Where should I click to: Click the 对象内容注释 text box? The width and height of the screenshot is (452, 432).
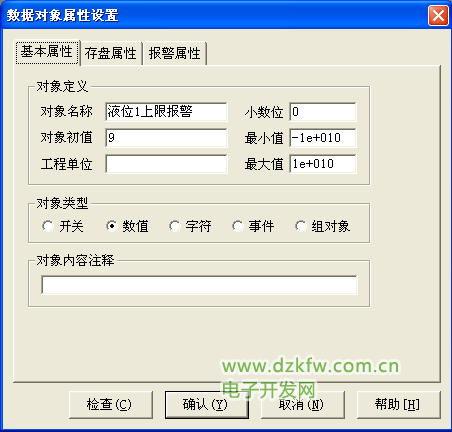tap(199, 285)
